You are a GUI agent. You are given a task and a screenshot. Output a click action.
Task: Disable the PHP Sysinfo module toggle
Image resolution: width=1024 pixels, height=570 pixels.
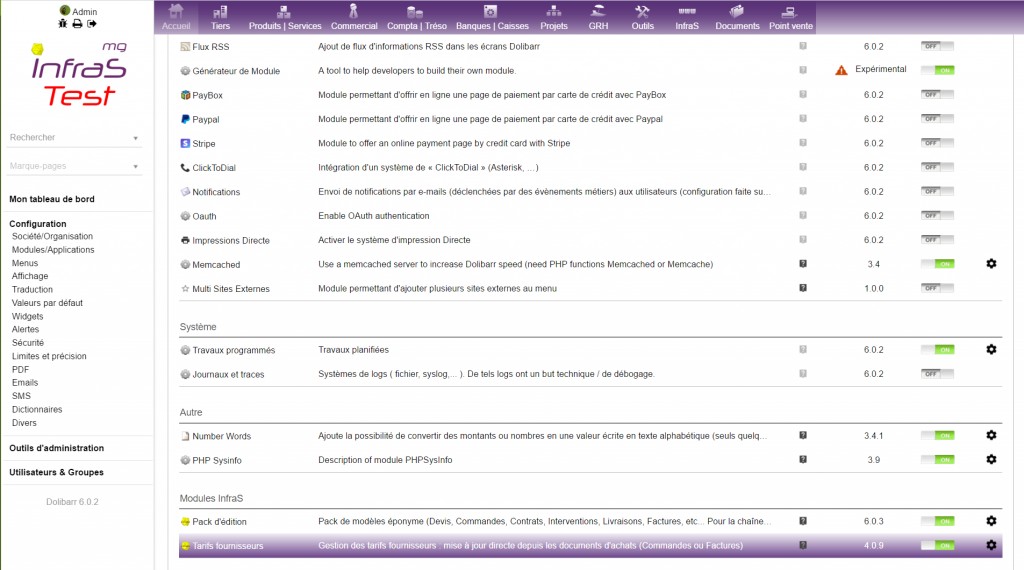point(937,460)
